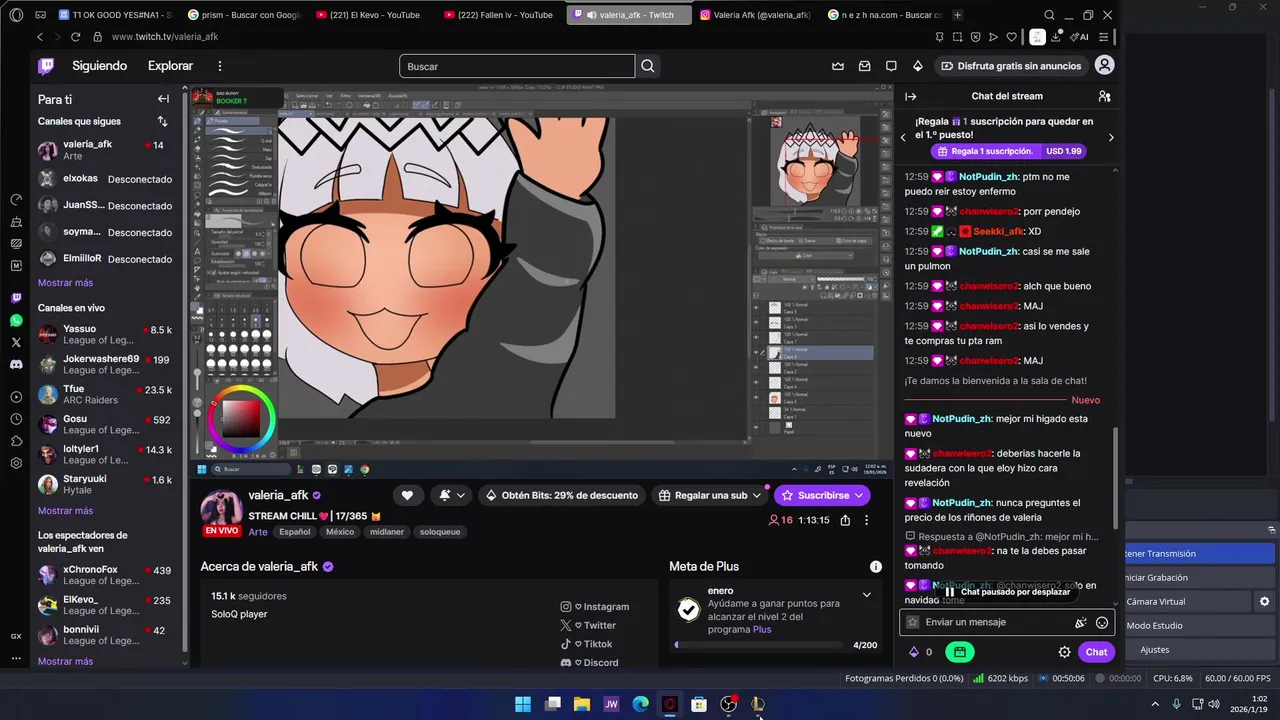Open the Twitch notifications inbox icon
The height and width of the screenshot is (720, 1280).
pyautogui.click(x=865, y=66)
